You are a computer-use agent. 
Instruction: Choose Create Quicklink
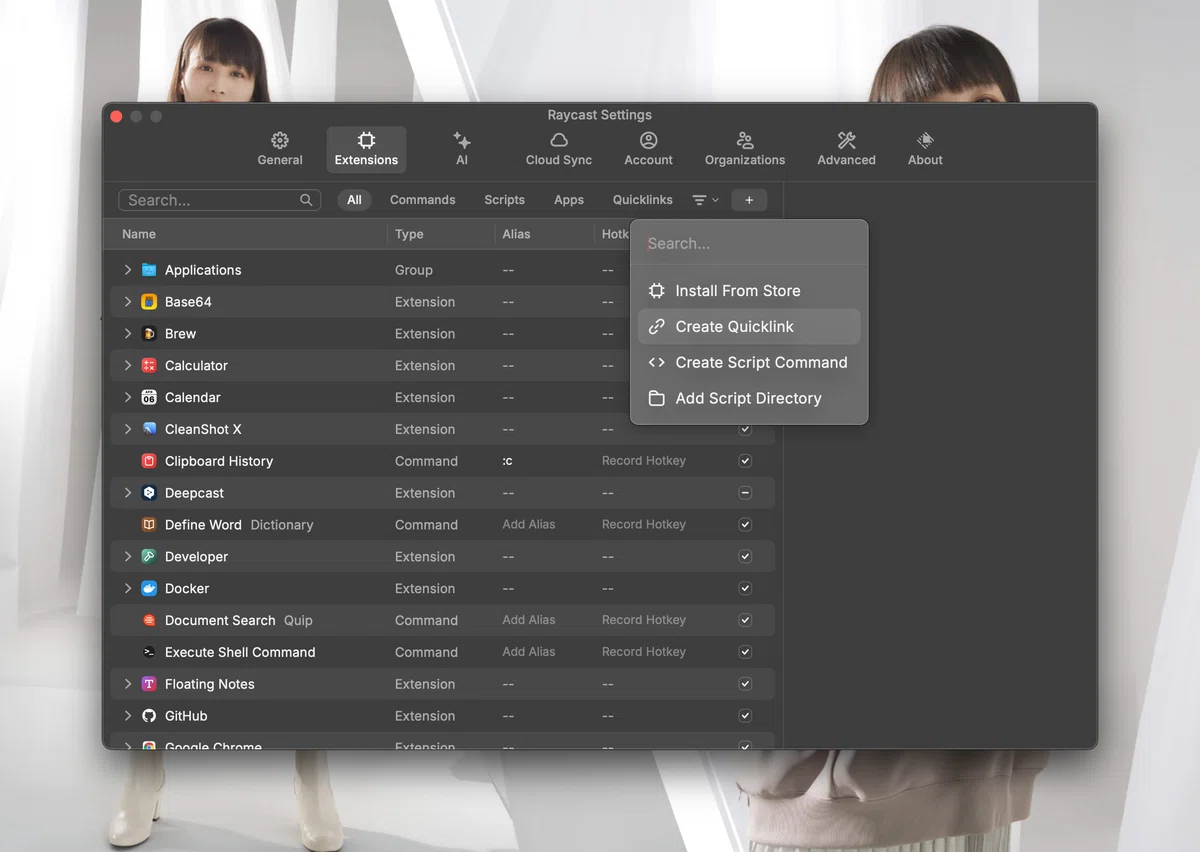click(749, 327)
